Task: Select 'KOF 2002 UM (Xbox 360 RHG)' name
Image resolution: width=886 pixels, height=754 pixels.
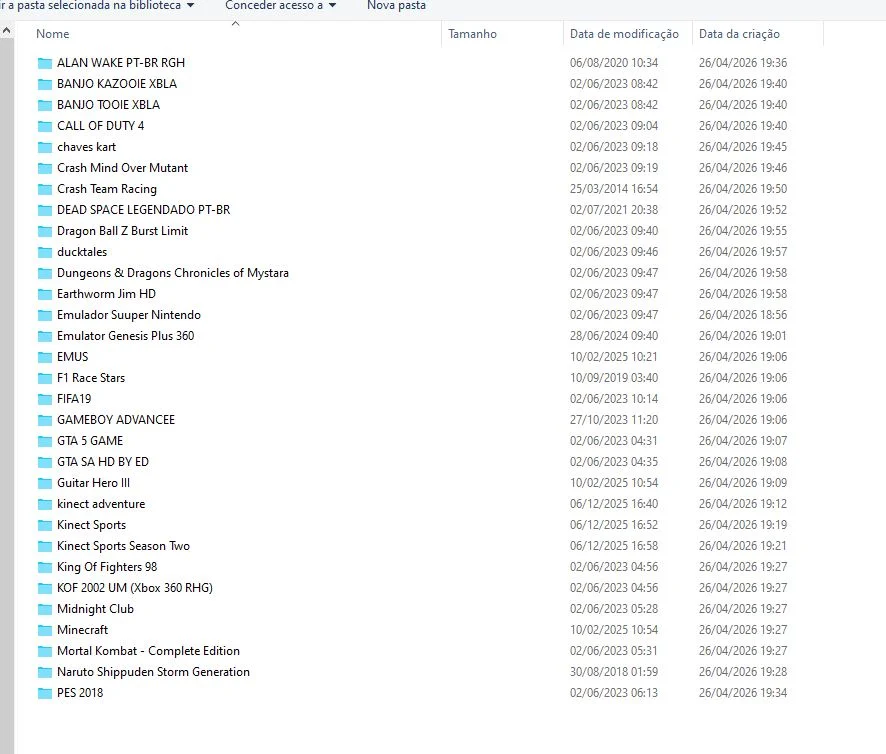Action: (x=135, y=588)
